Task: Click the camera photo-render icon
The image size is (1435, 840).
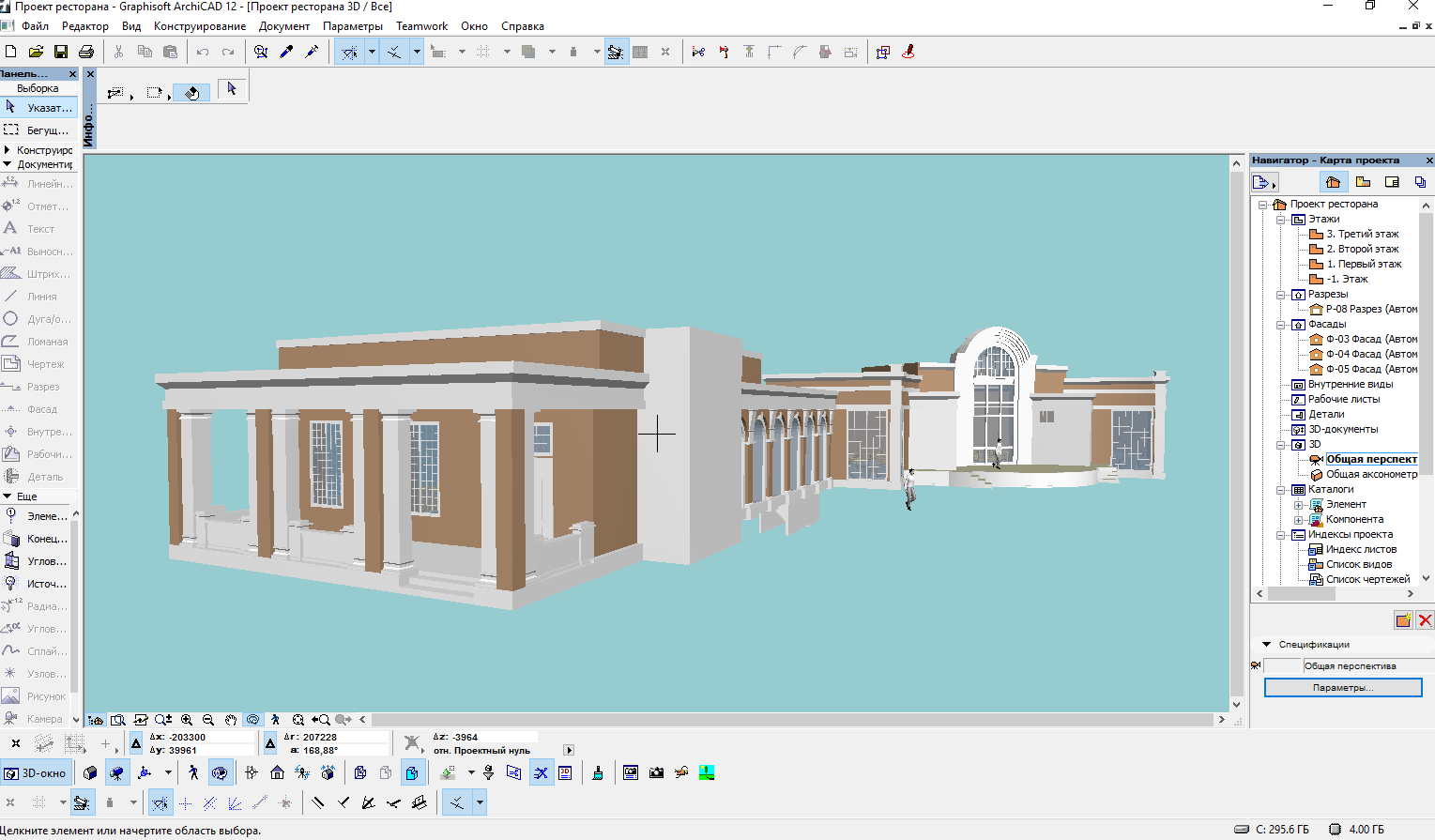Action: click(656, 772)
